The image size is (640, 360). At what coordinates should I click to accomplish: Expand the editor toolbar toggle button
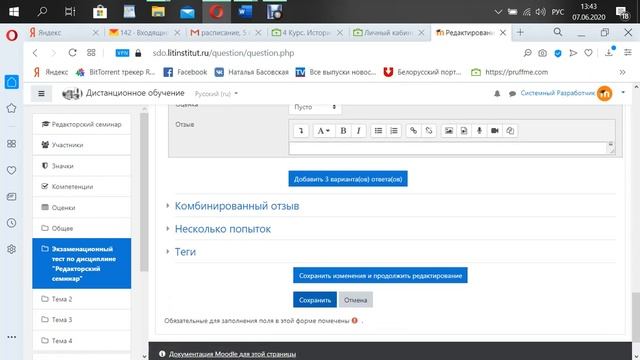coord(301,131)
